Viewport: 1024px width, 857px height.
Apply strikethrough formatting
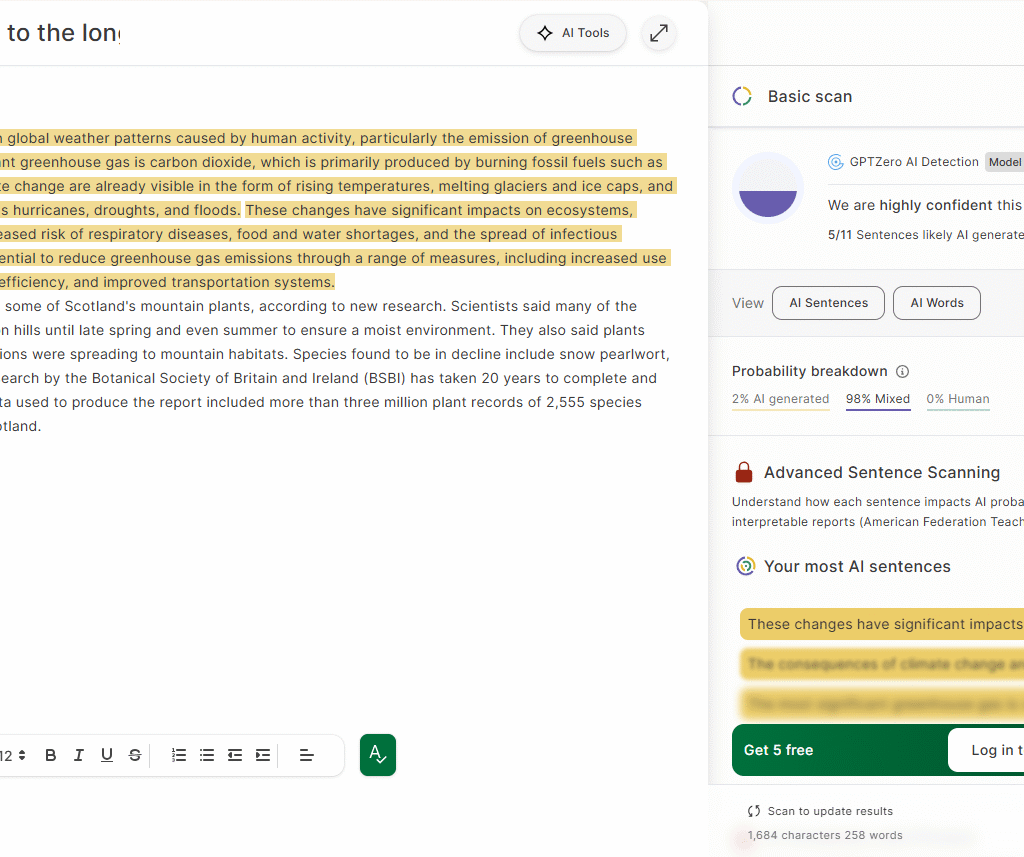pyautogui.click(x=135, y=755)
